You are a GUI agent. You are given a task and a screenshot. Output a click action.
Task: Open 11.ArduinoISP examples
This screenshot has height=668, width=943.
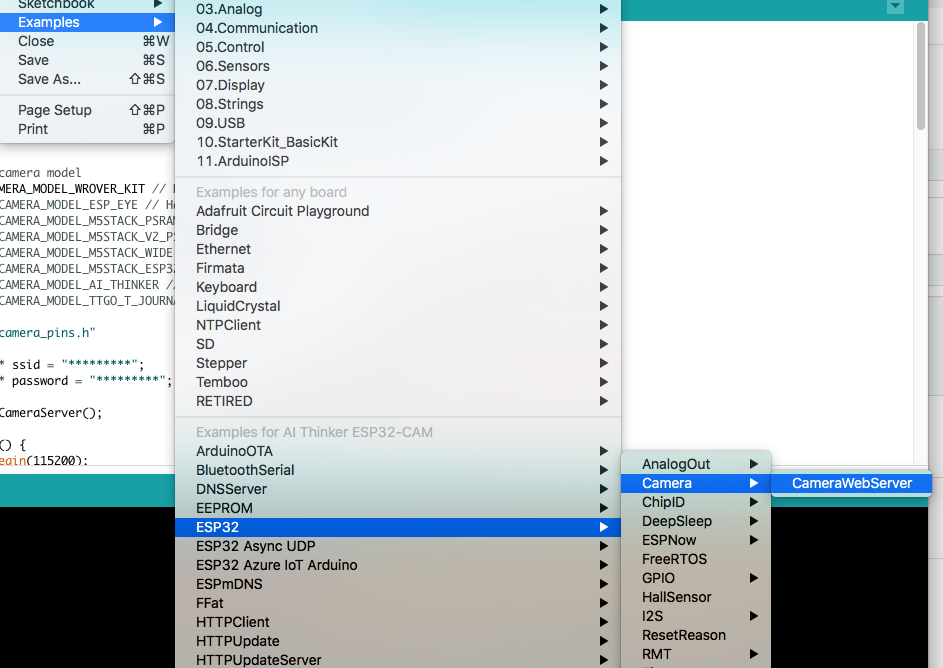398,161
